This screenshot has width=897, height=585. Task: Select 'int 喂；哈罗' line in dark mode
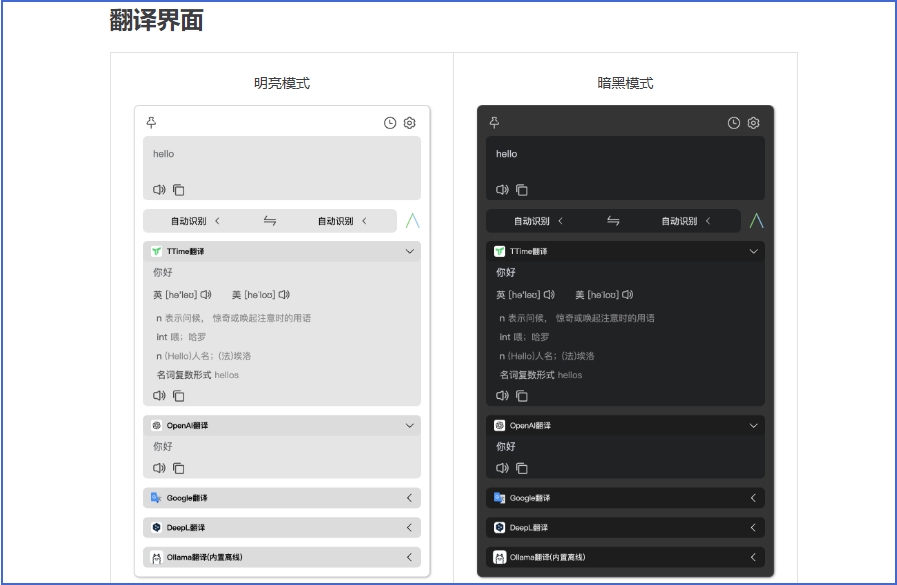pyautogui.click(x=524, y=337)
